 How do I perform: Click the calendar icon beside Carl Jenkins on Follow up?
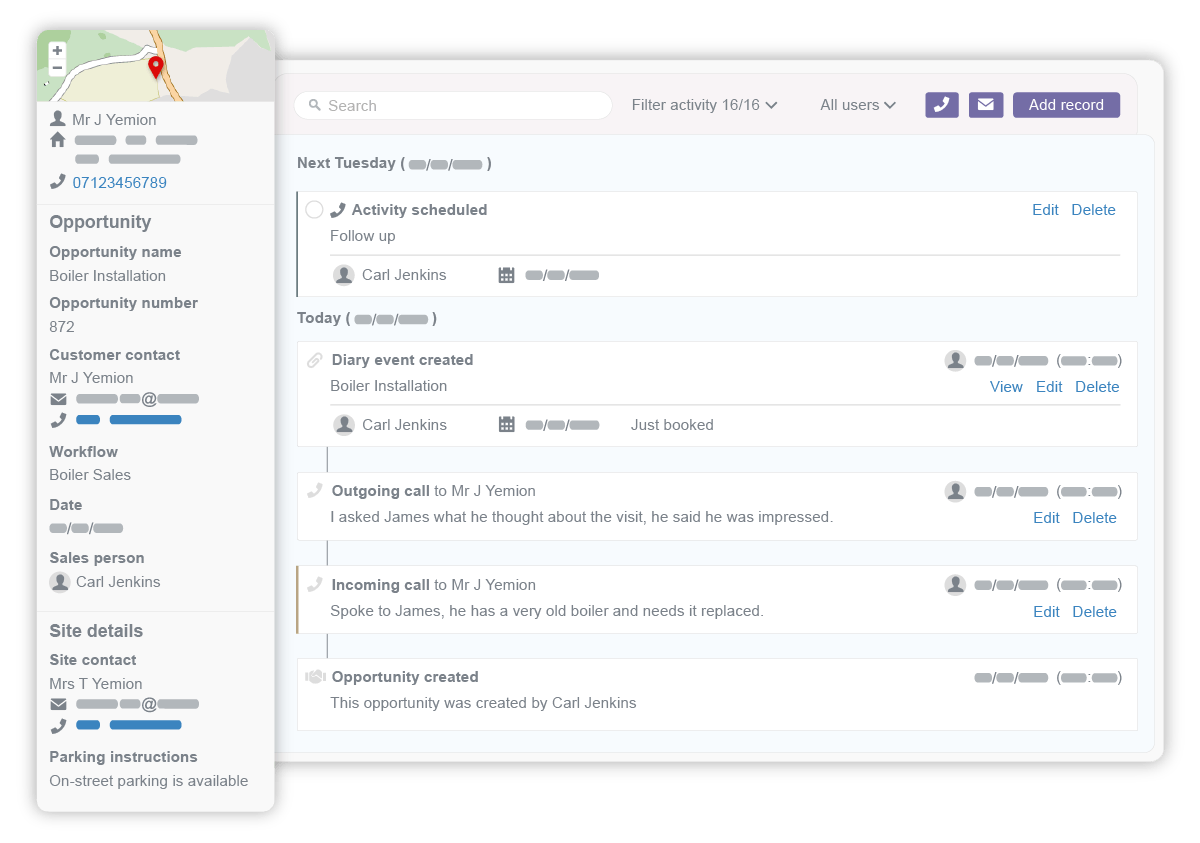pyautogui.click(x=506, y=274)
